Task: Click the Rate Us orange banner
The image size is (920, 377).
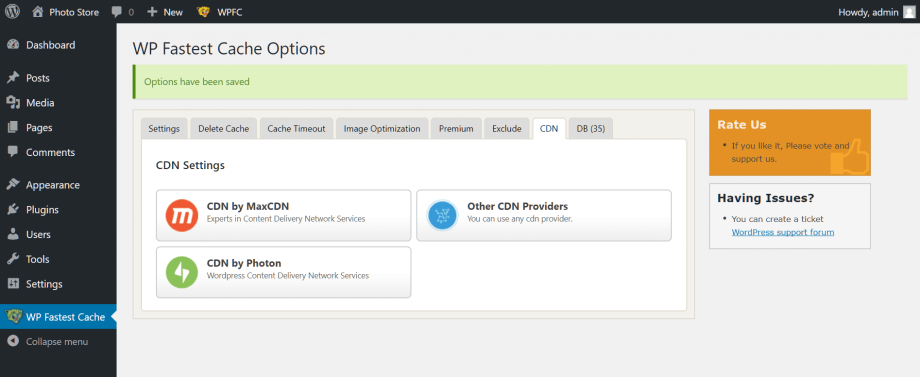Action: [790, 142]
